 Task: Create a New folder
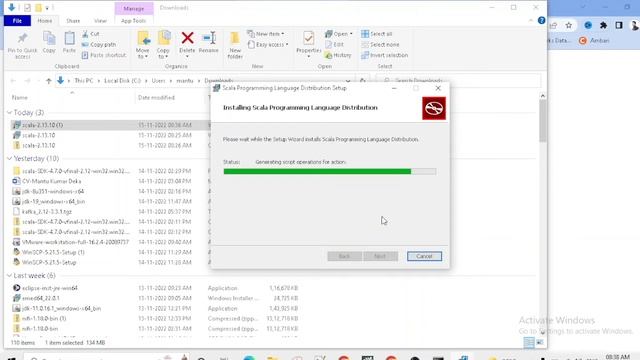(x=235, y=44)
